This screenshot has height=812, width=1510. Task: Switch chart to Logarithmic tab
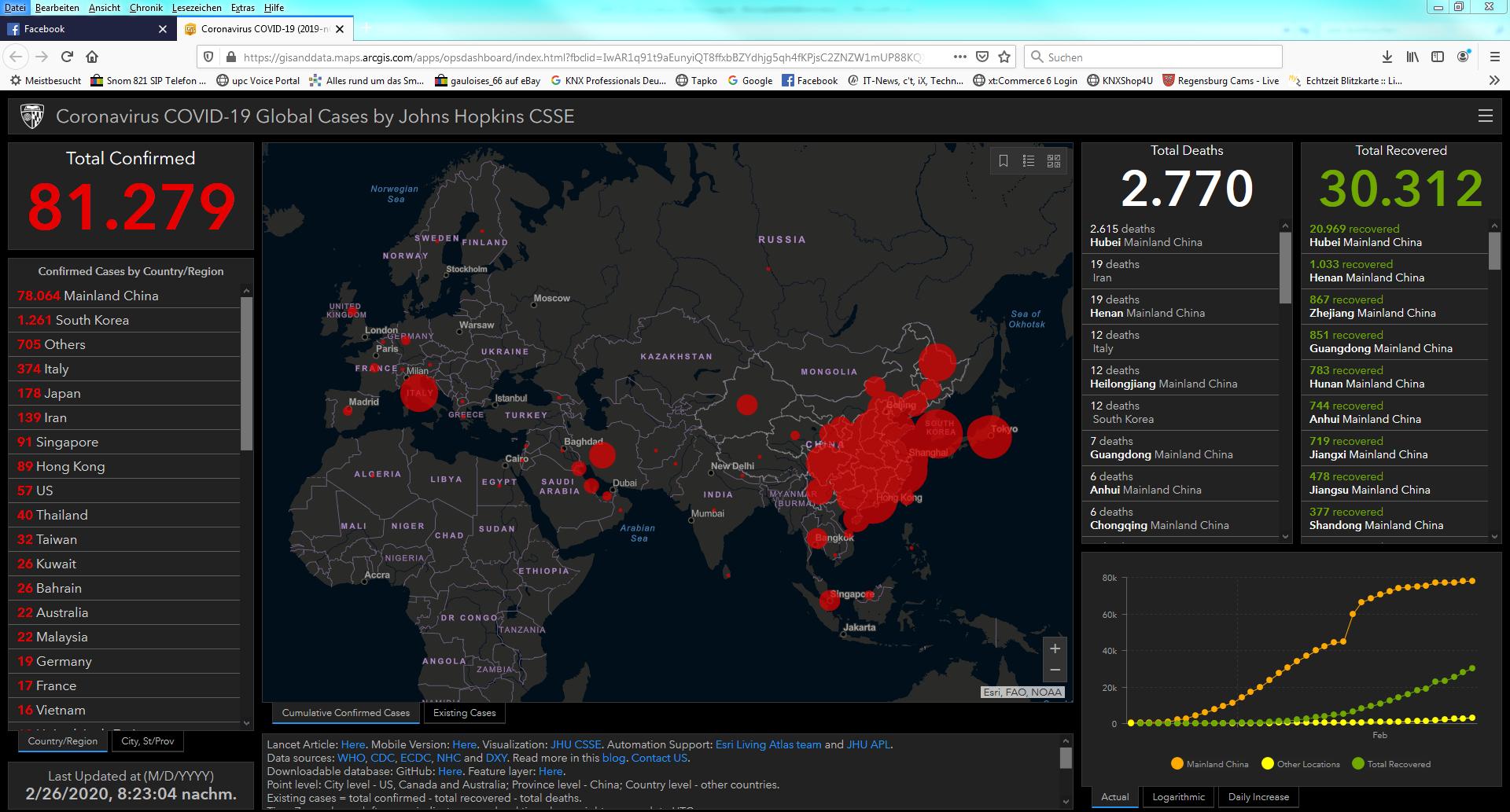pyautogui.click(x=1178, y=796)
